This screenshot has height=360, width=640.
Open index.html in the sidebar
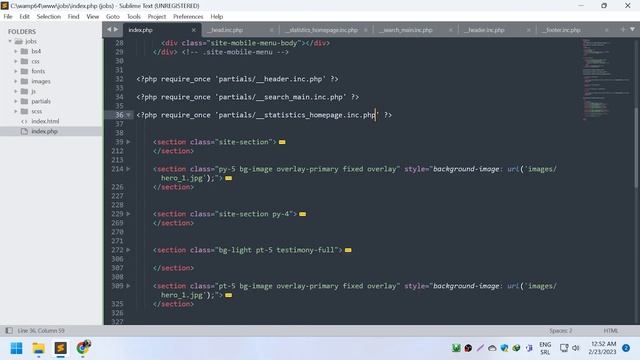(x=45, y=121)
